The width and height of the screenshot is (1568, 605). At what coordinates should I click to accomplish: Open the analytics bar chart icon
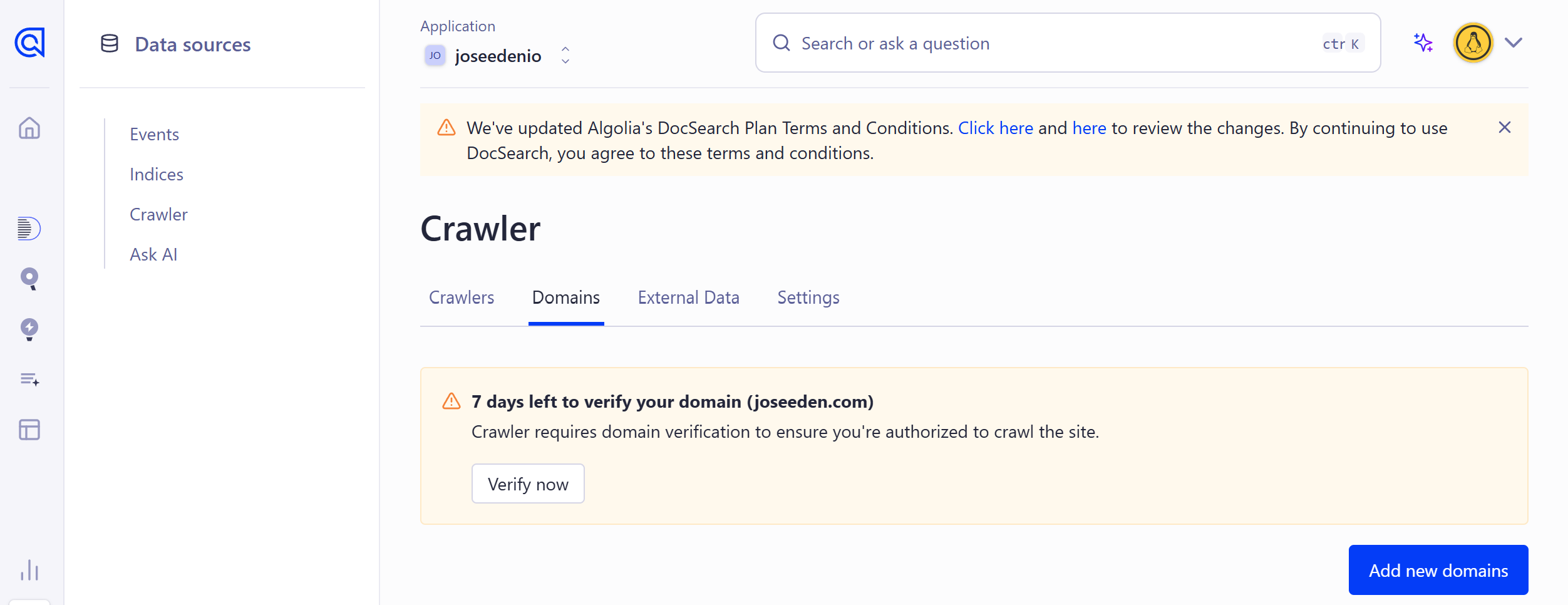29,569
